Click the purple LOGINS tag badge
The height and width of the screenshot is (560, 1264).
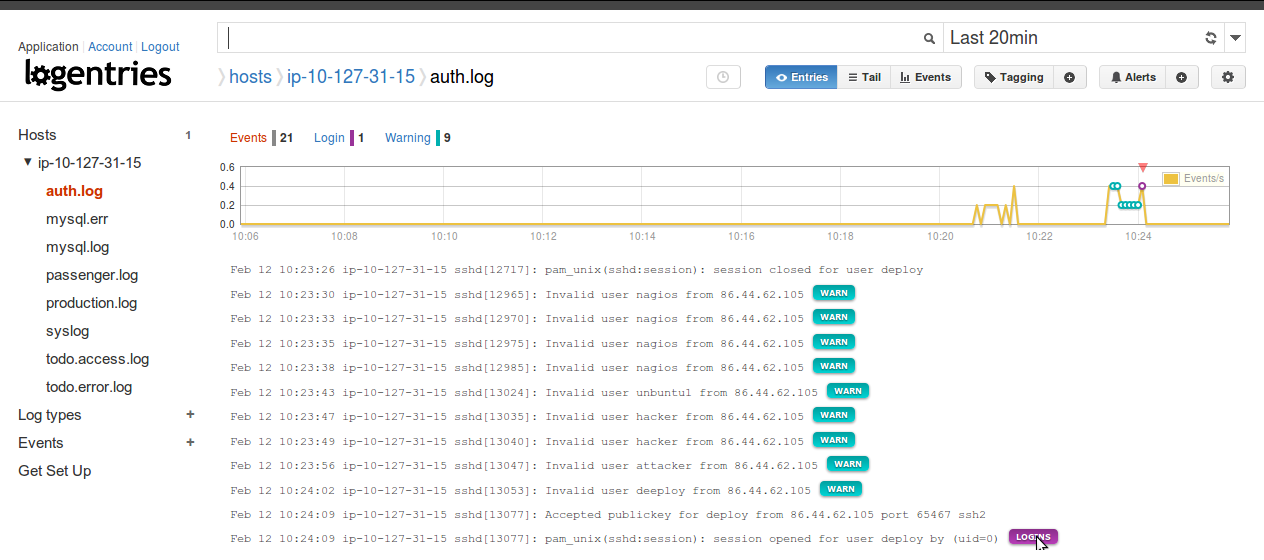click(1032, 537)
